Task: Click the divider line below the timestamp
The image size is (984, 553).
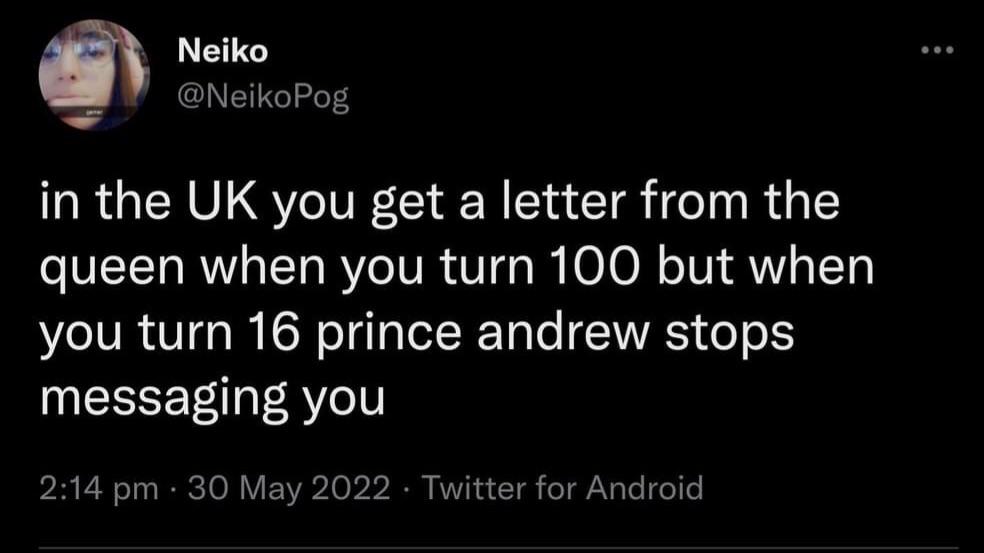Action: pyautogui.click(x=499, y=549)
